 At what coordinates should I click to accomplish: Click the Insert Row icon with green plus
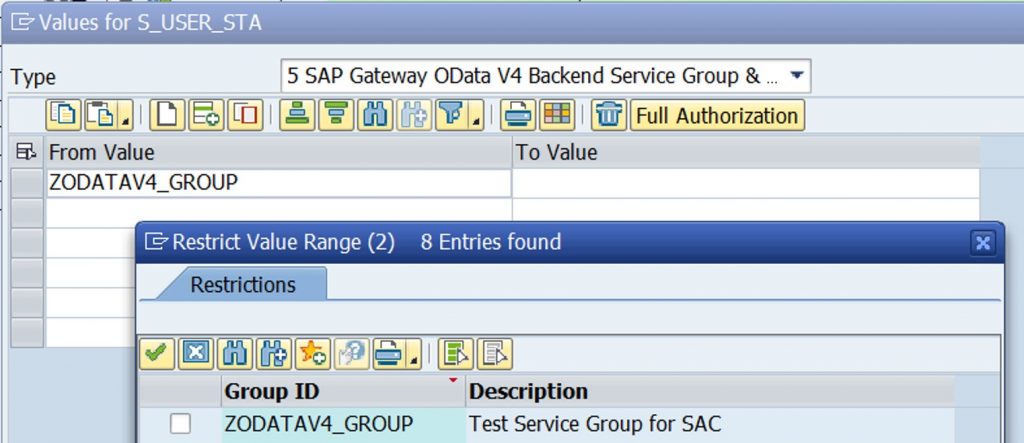206,115
